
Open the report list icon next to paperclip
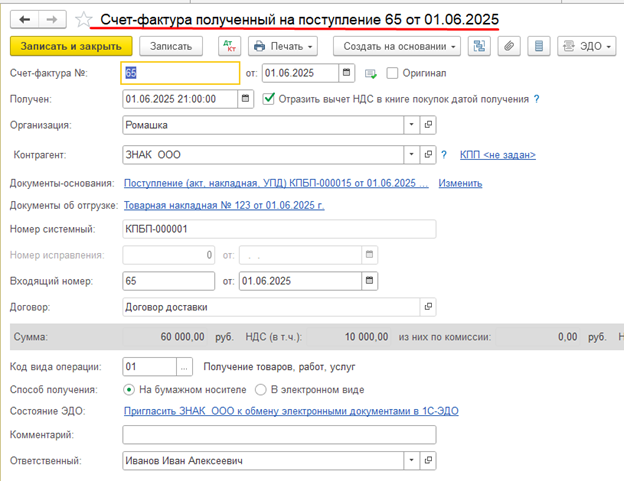539,46
